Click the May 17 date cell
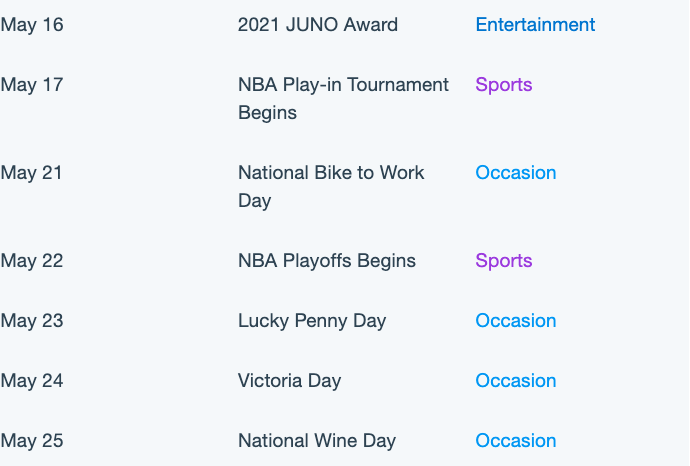The height and width of the screenshot is (466, 690). point(32,85)
